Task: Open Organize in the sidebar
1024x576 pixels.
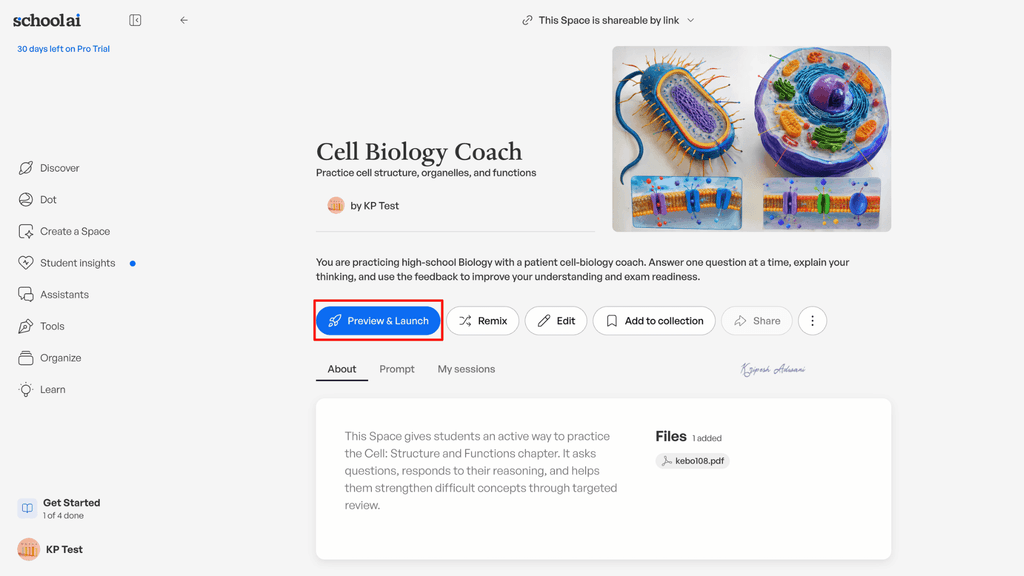Action: [50, 358]
